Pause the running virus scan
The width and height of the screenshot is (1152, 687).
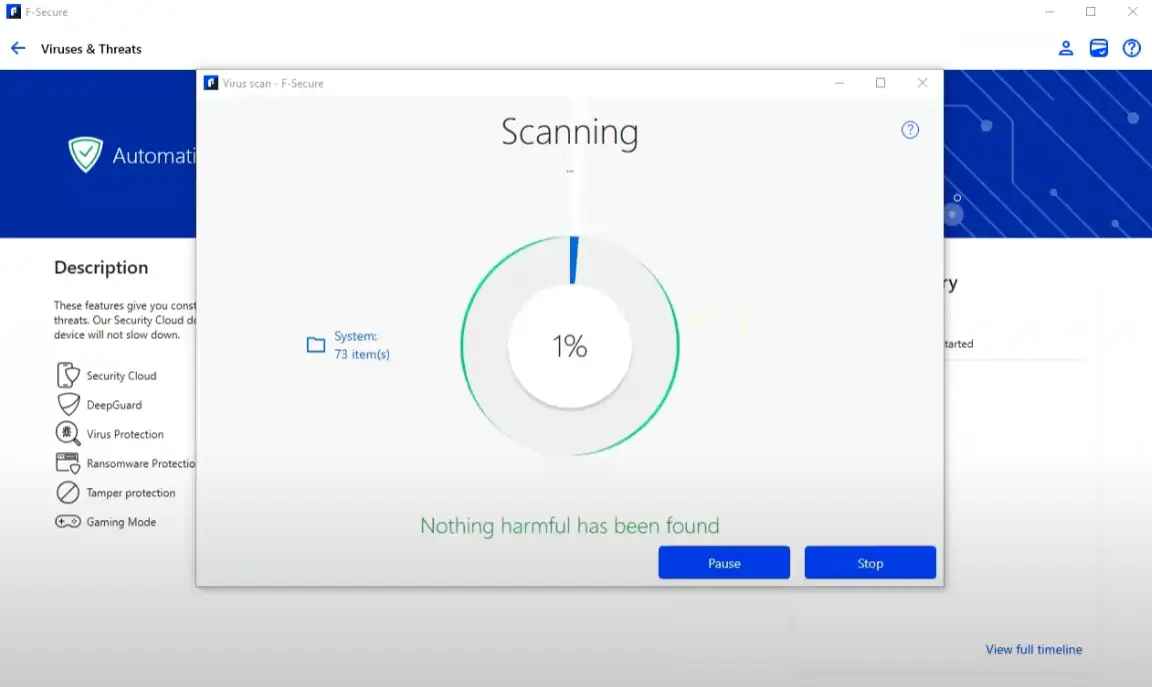(x=724, y=563)
